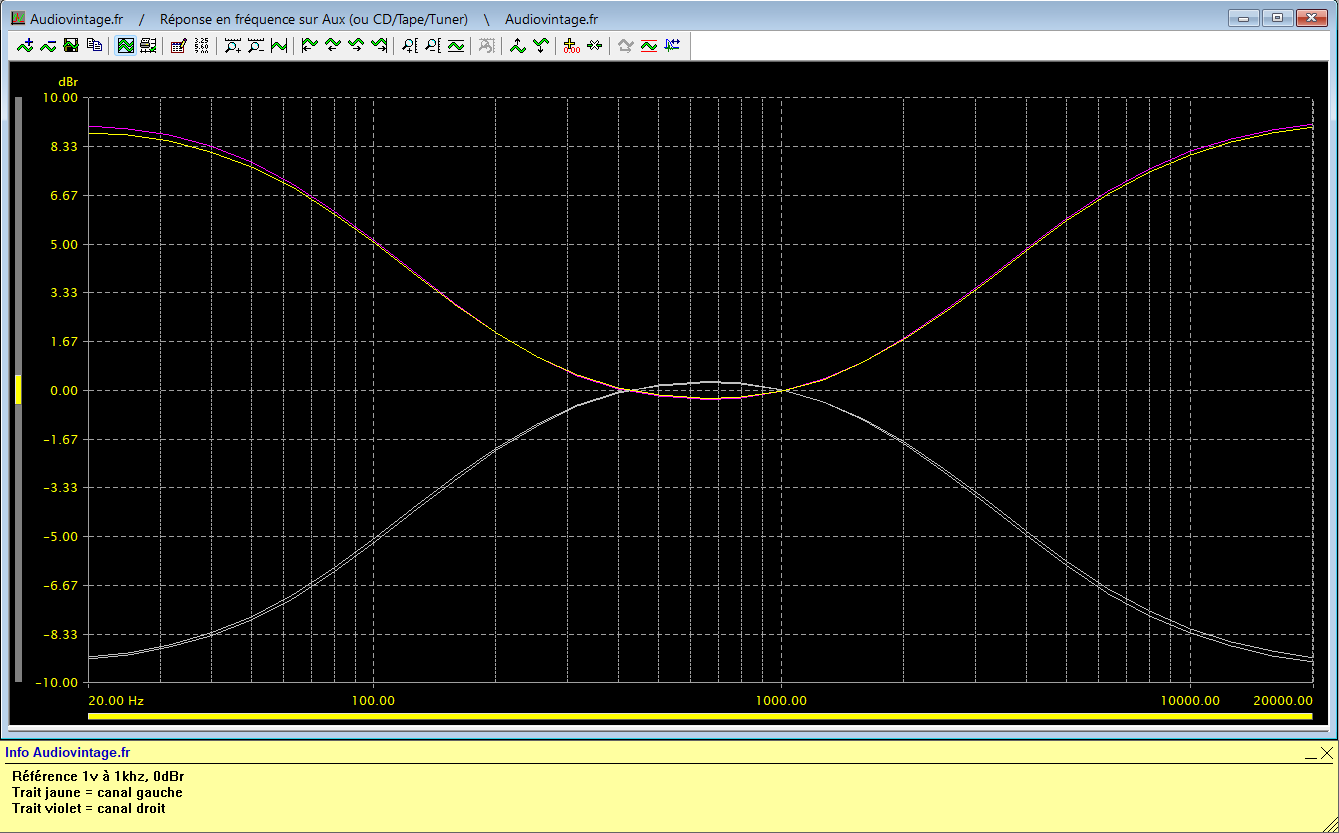This screenshot has width=1339, height=833.
Task: Jump to the curve start with the left-bar arrow icon
Action: pos(309,45)
